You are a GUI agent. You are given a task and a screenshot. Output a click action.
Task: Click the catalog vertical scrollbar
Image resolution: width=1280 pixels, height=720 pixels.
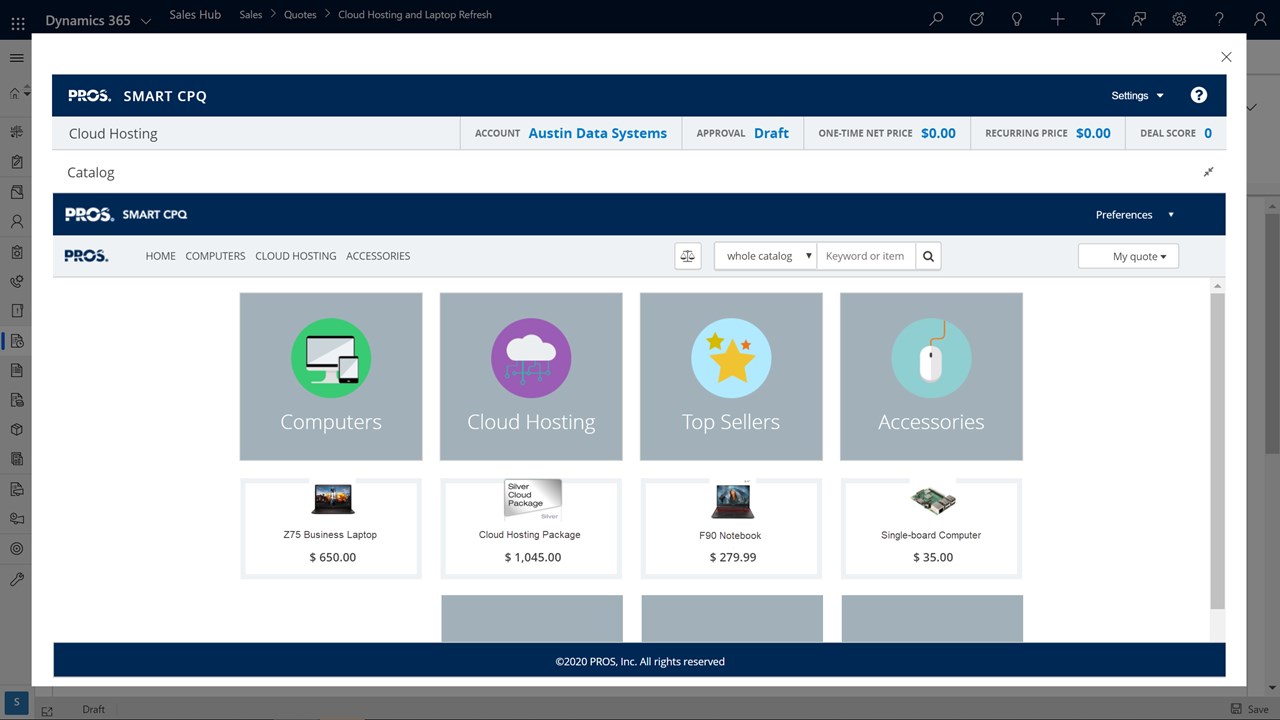point(1217,450)
